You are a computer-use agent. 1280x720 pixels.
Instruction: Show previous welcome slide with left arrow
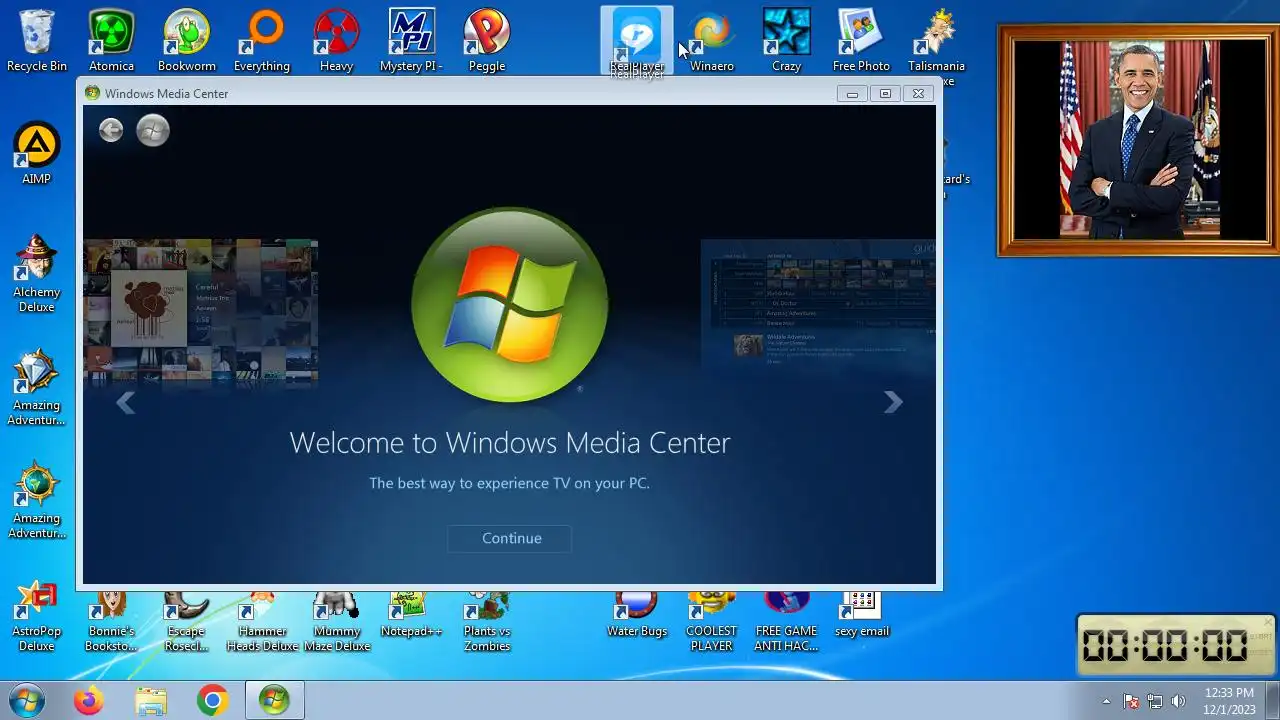click(125, 402)
